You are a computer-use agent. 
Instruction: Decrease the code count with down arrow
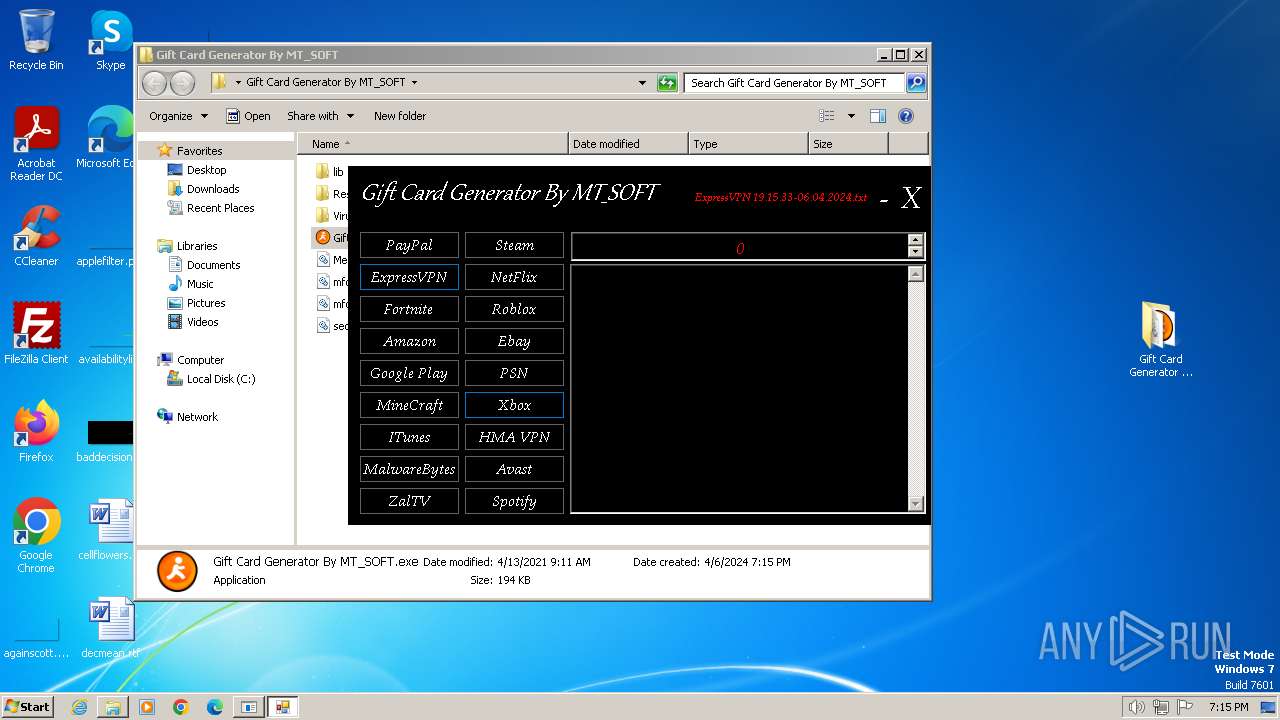[x=915, y=251]
